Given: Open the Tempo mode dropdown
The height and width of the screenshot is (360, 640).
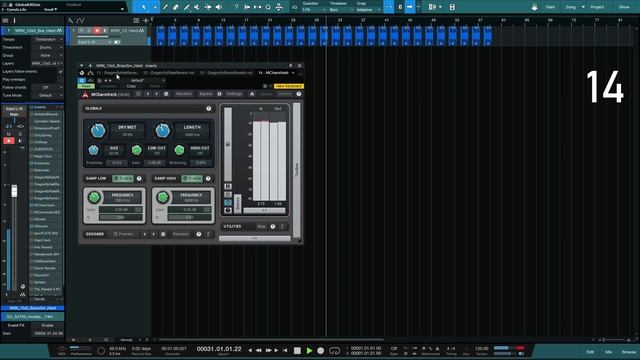Looking at the screenshot, I should pyautogui.click(x=48, y=40).
